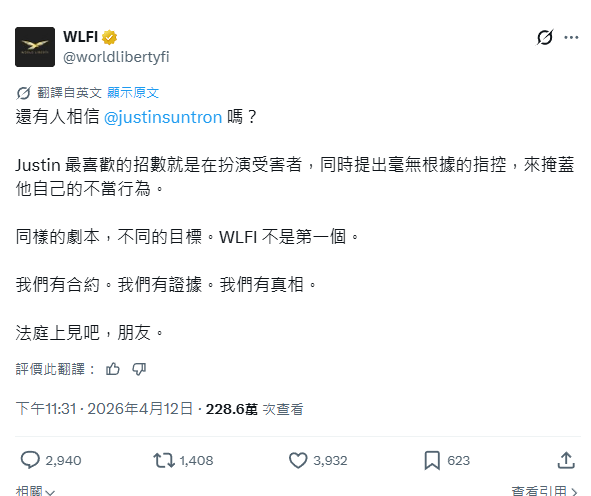
Task: Click the WLFI display name
Action: click(80, 37)
